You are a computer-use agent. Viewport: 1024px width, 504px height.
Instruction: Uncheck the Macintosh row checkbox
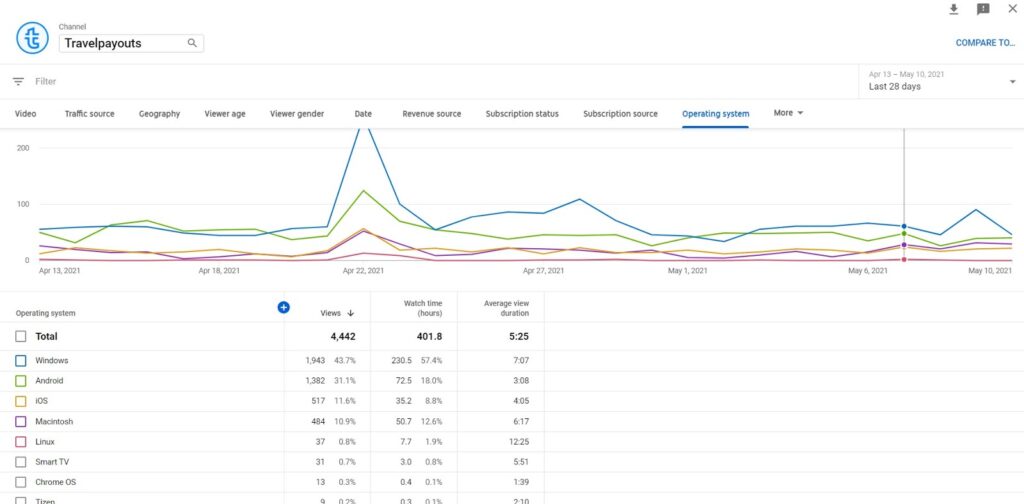coord(20,422)
